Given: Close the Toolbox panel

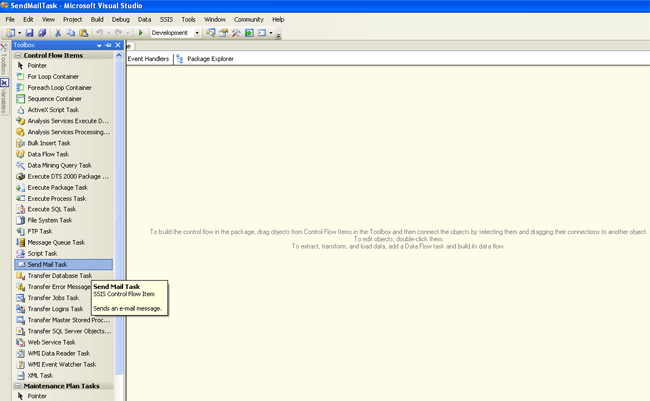Looking at the screenshot, I should tap(118, 45).
